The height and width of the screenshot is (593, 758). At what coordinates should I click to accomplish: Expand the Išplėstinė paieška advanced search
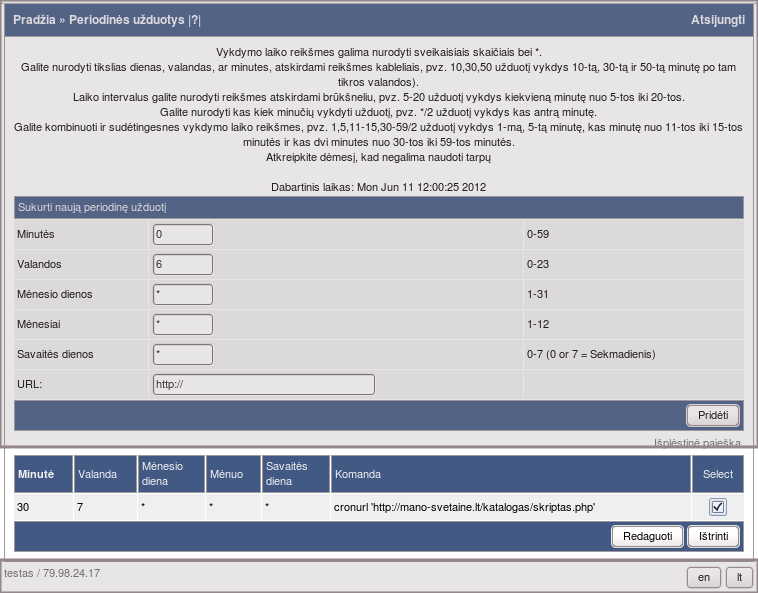click(x=697, y=442)
